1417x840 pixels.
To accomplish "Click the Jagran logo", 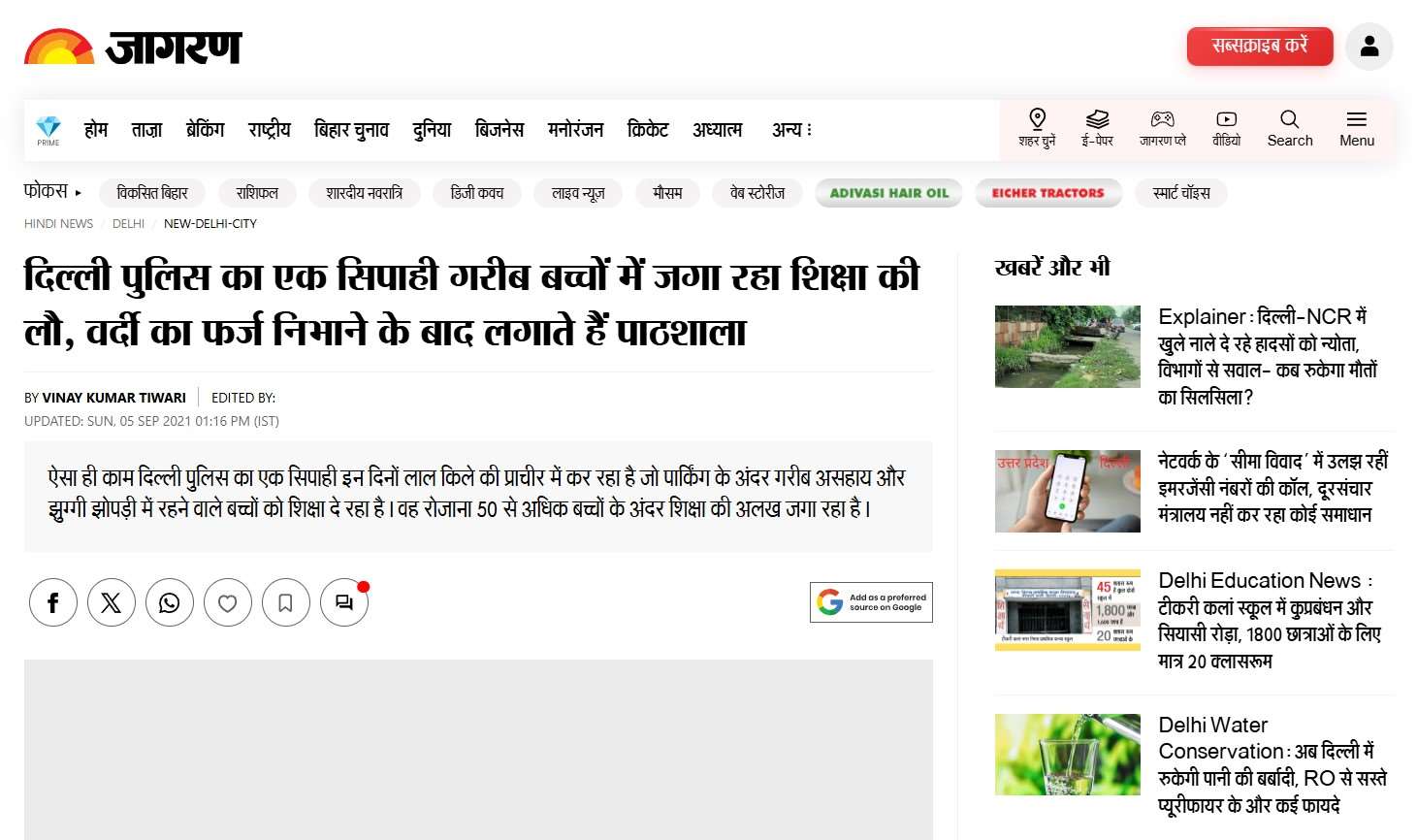I will 133,46.
